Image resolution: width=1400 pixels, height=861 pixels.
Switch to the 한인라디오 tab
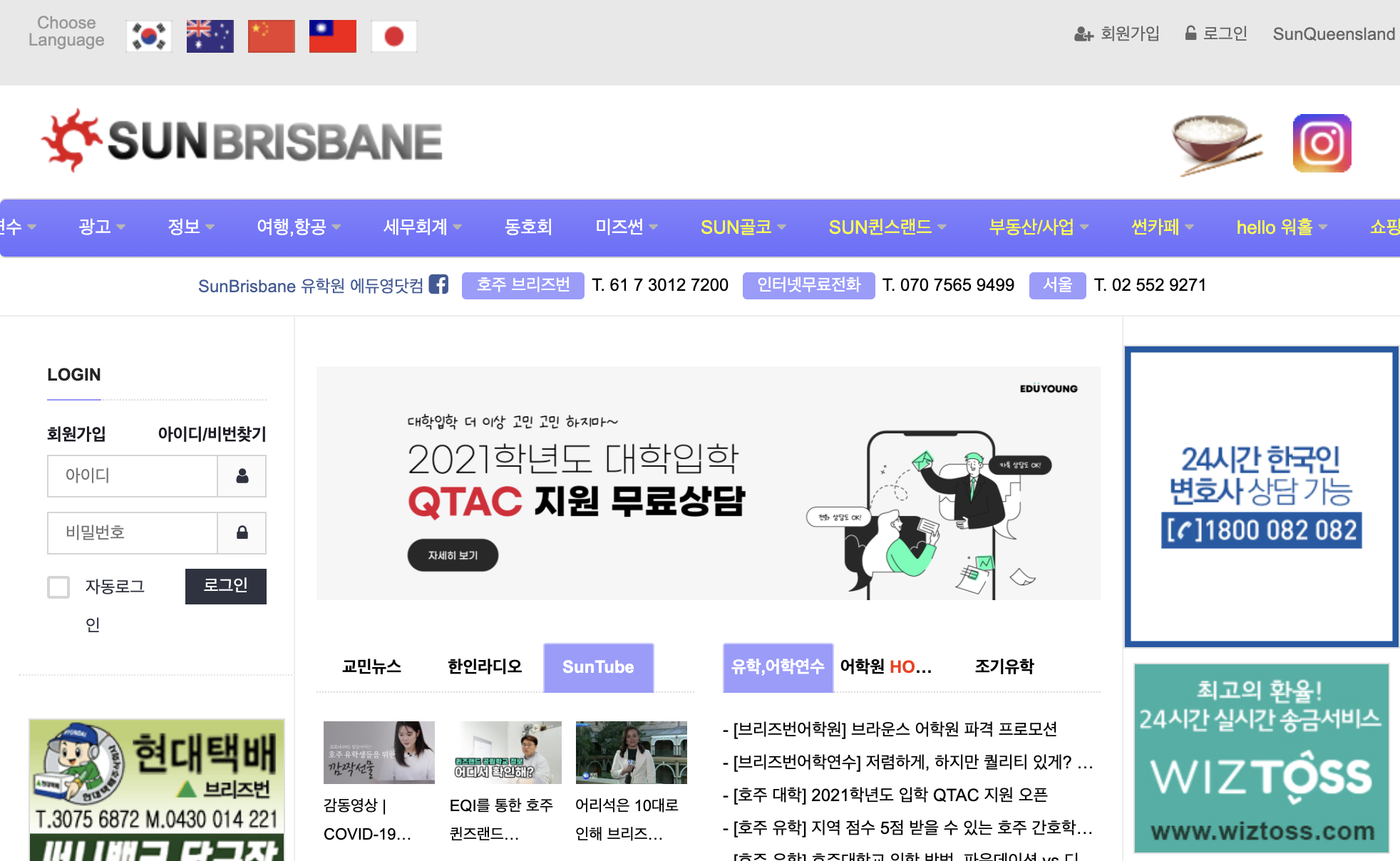pyautogui.click(x=485, y=667)
